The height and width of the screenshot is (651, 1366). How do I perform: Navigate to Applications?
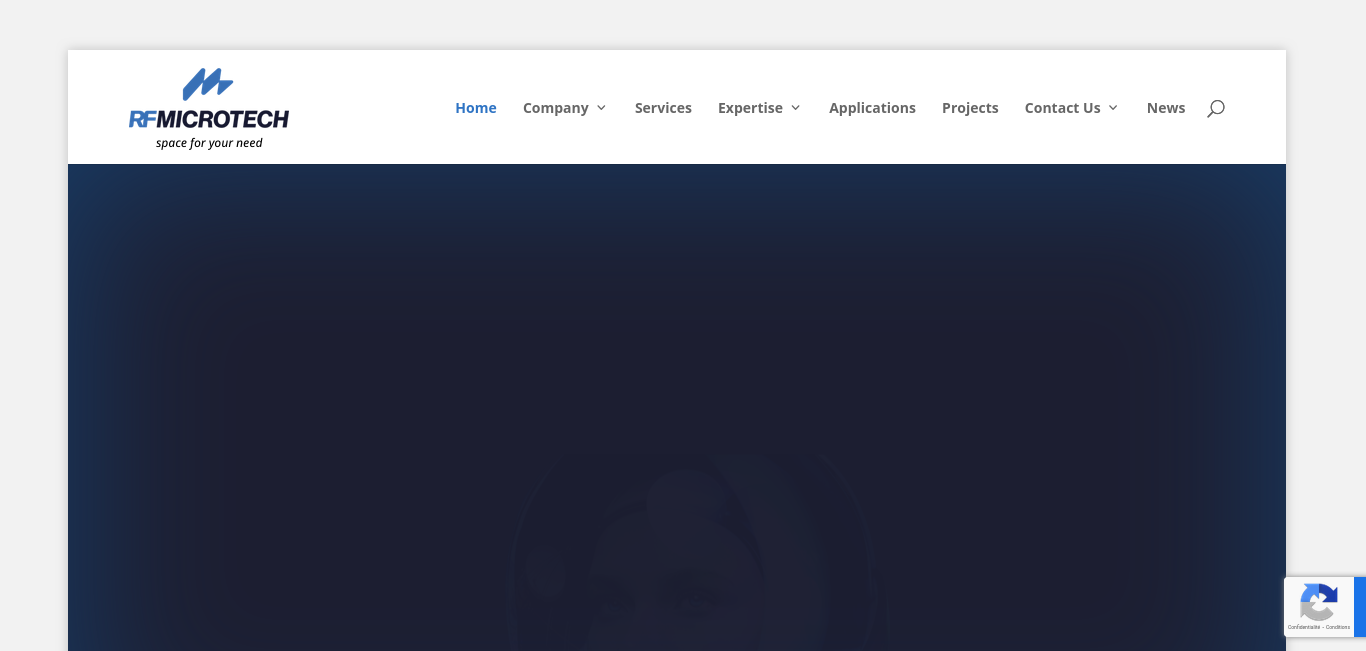[872, 108]
